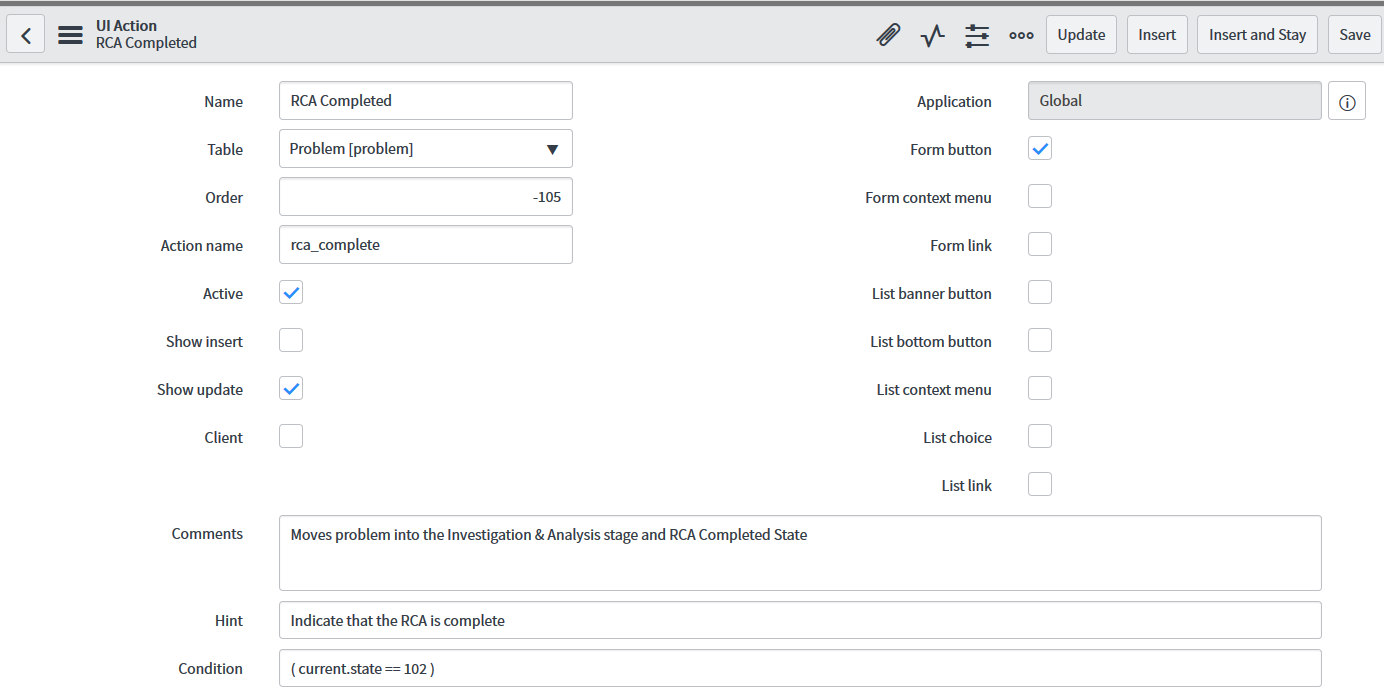Click the read-only Application field Global

coord(1175,101)
